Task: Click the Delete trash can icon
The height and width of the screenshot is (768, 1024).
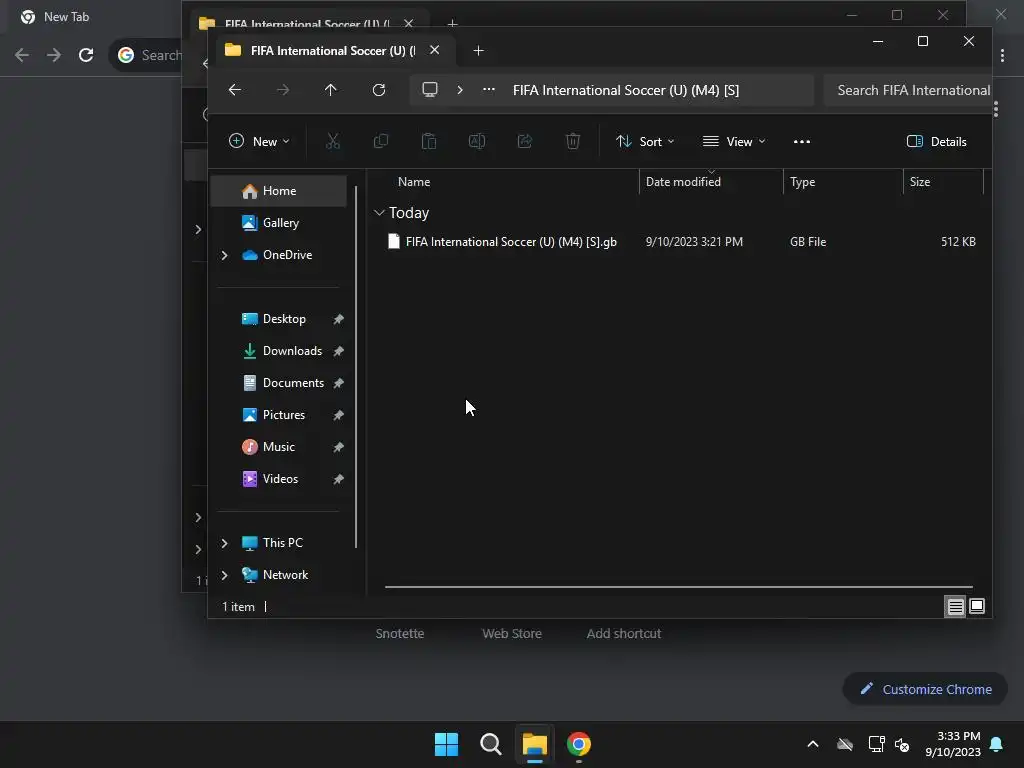Action: (573, 141)
